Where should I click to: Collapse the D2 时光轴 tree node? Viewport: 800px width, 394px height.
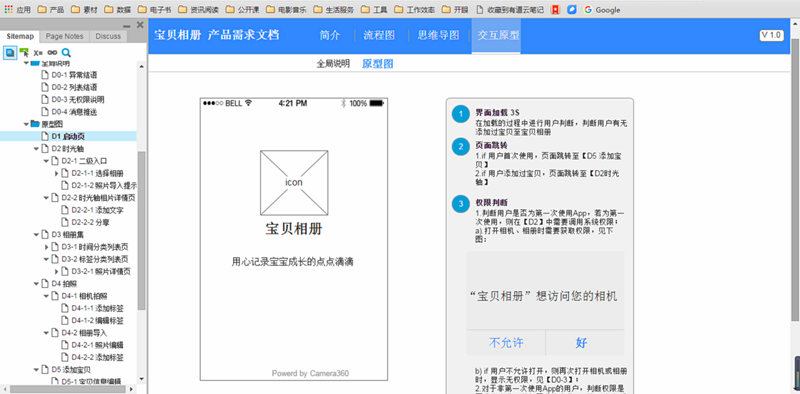pos(36,149)
